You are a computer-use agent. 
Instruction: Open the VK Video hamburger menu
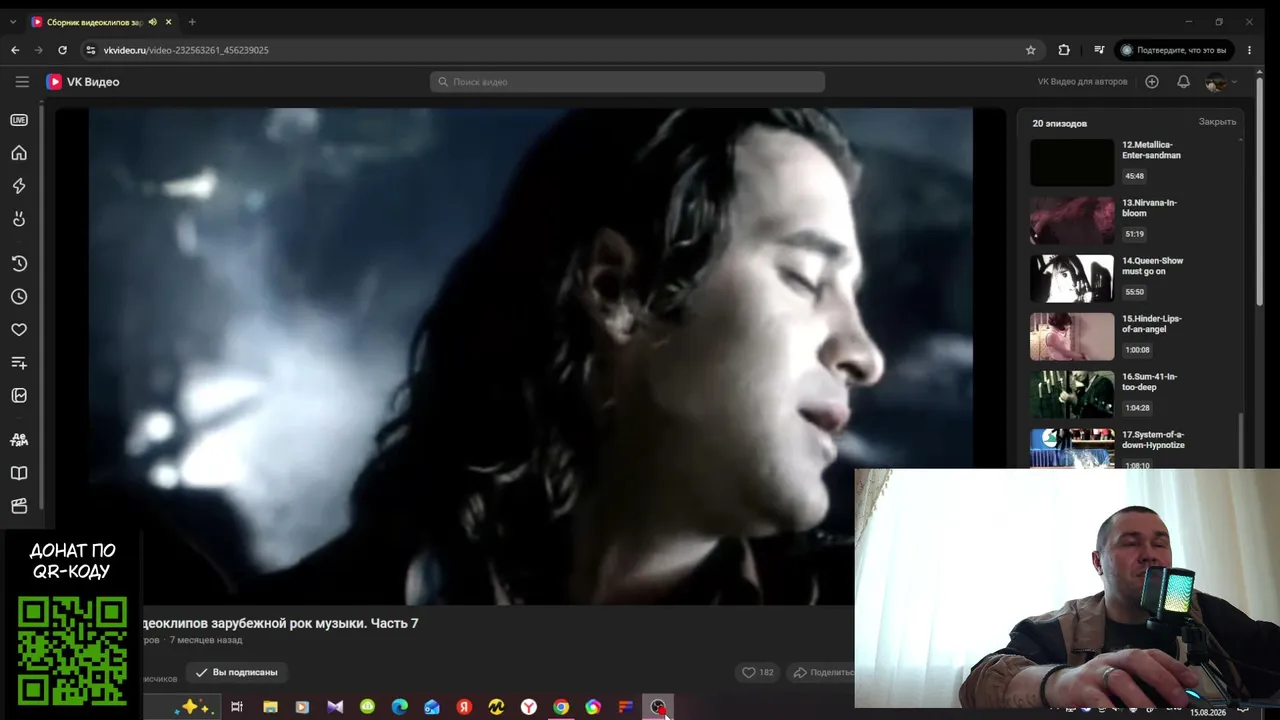[x=22, y=82]
